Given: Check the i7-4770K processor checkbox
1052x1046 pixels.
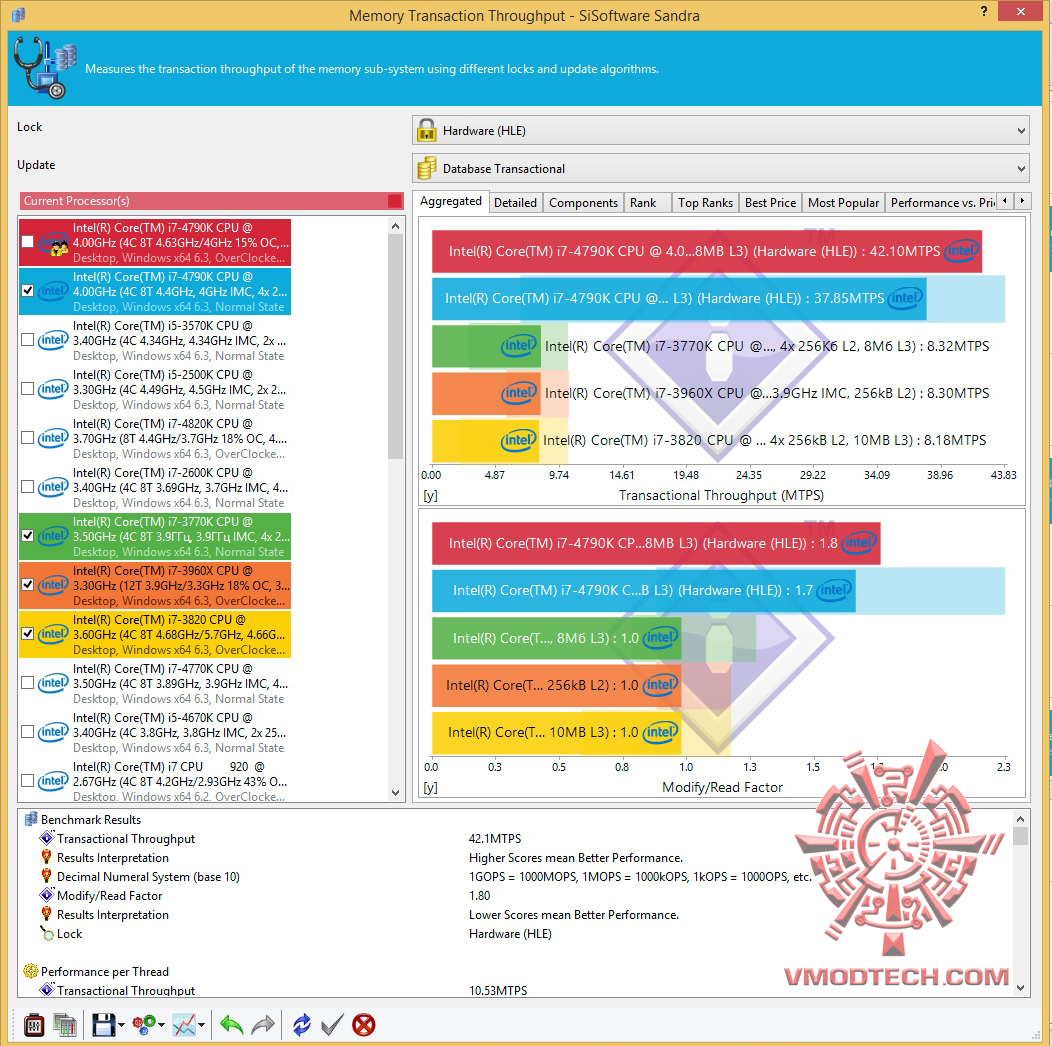Looking at the screenshot, I should pyautogui.click(x=28, y=682).
